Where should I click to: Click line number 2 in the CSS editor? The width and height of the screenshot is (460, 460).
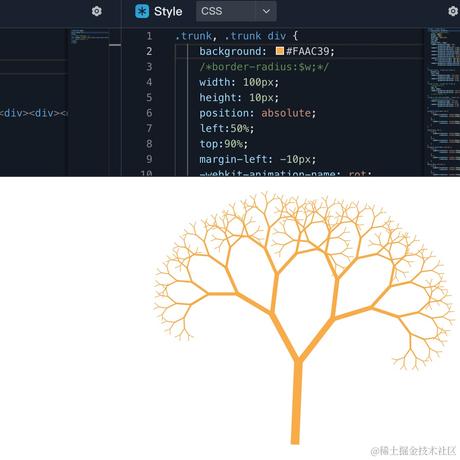pos(149,51)
